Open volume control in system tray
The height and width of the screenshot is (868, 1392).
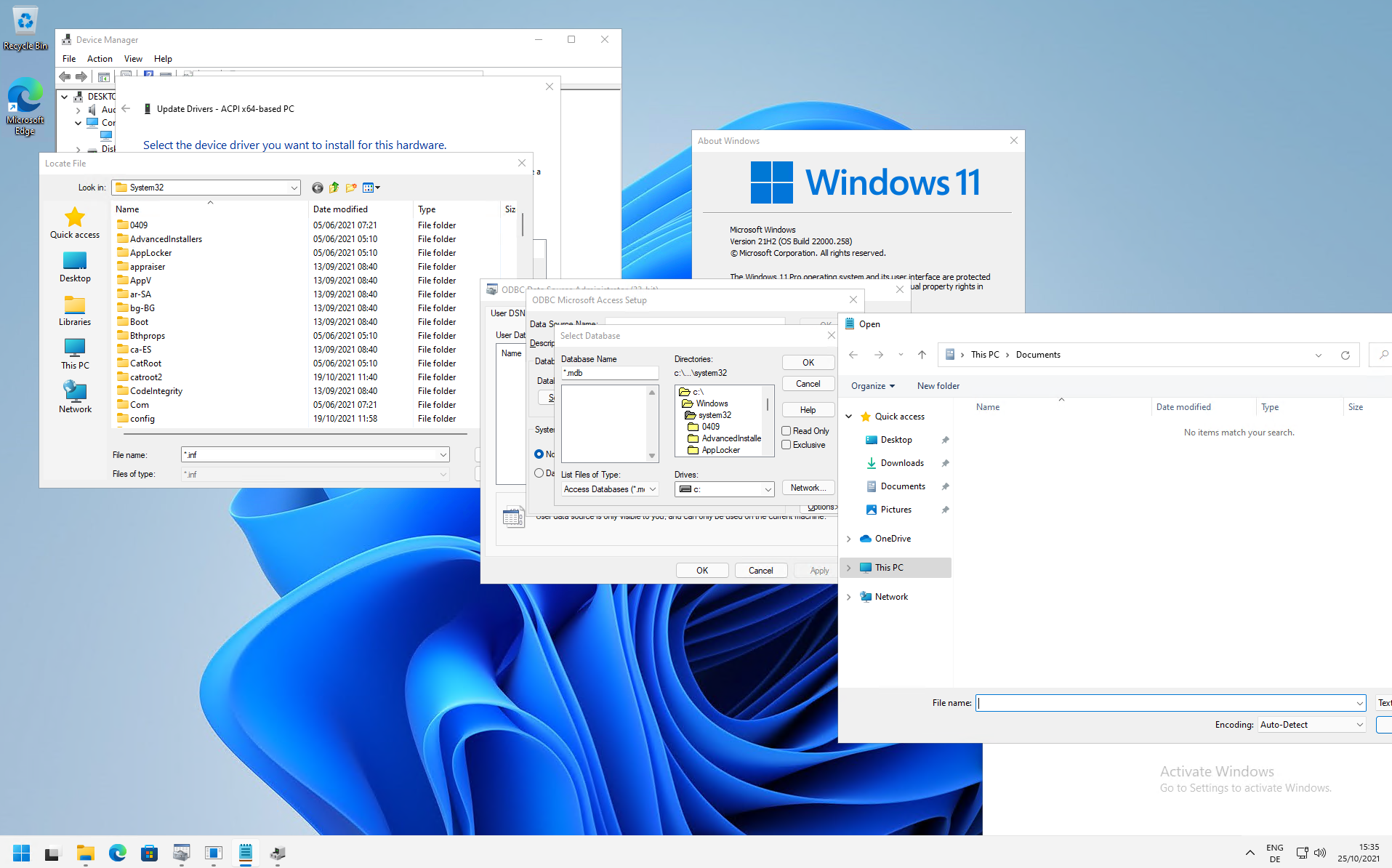pos(1321,853)
